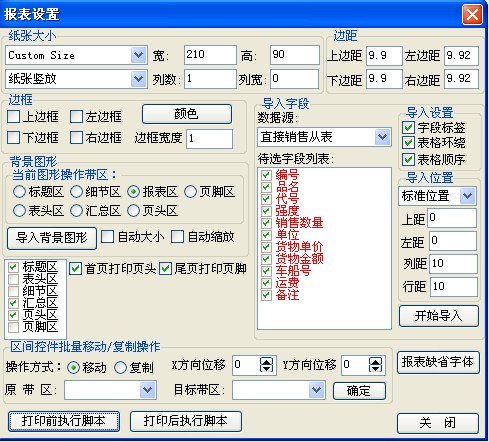Expand the 纸张竖放 orientation dropdown
Screen dimensions: 489x442
pos(138,79)
